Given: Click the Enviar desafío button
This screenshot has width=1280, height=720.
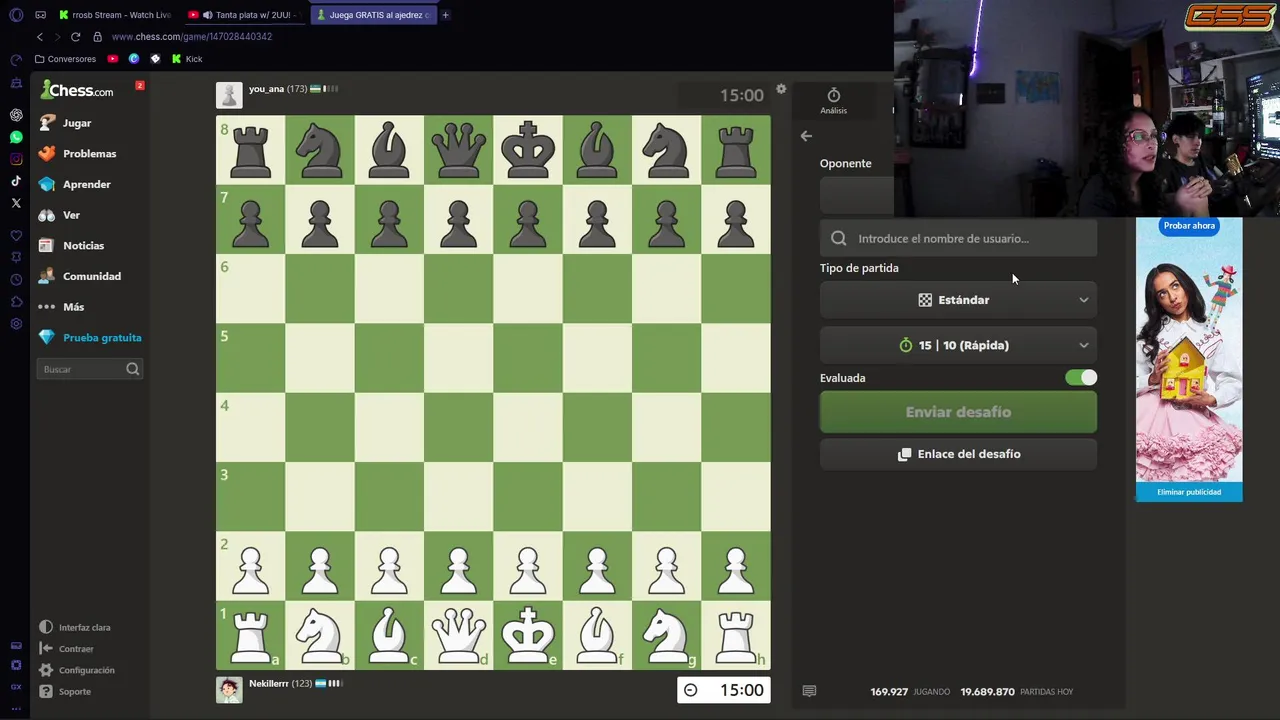Looking at the screenshot, I should (958, 412).
